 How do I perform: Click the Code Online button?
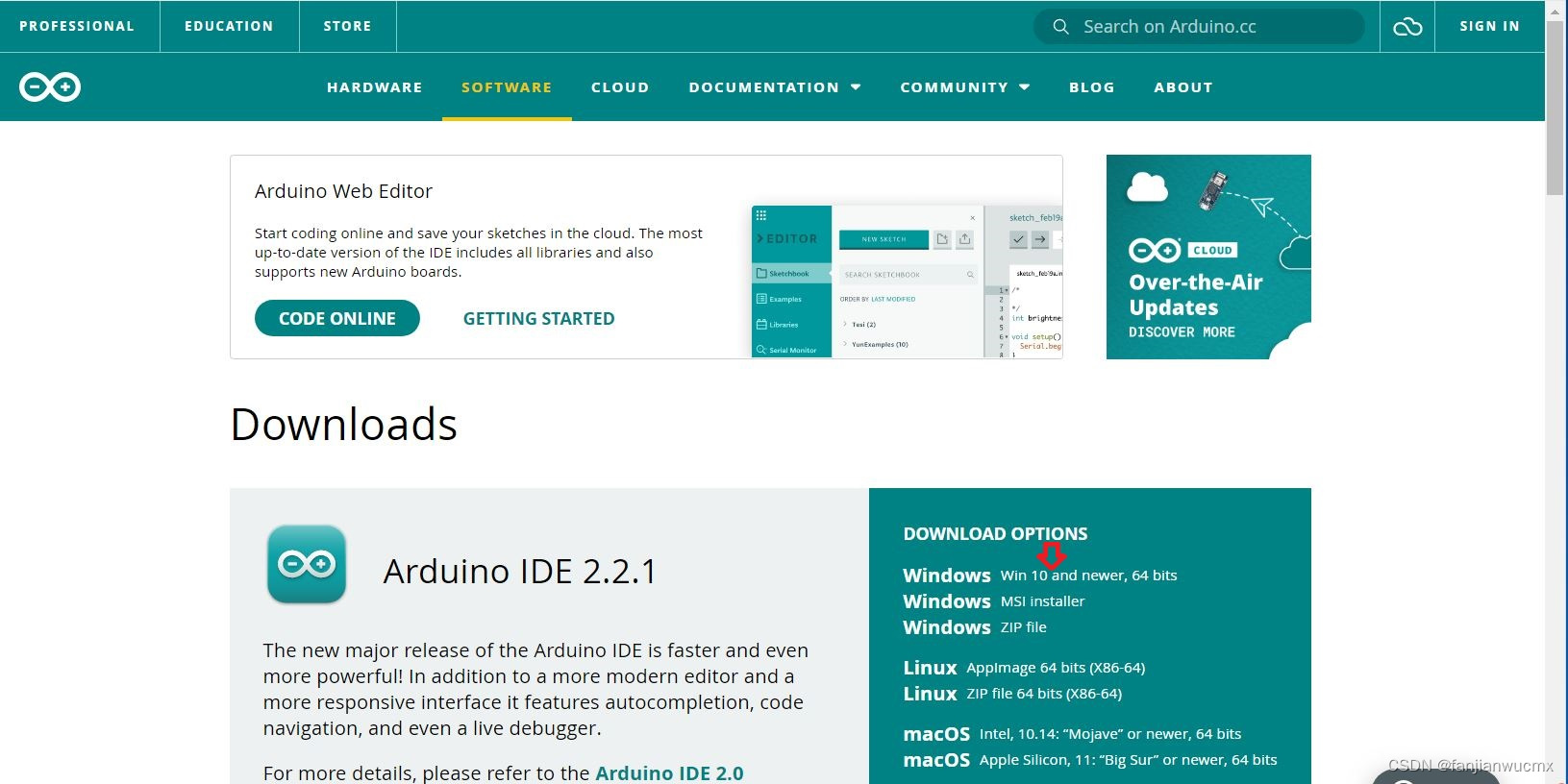coord(337,318)
